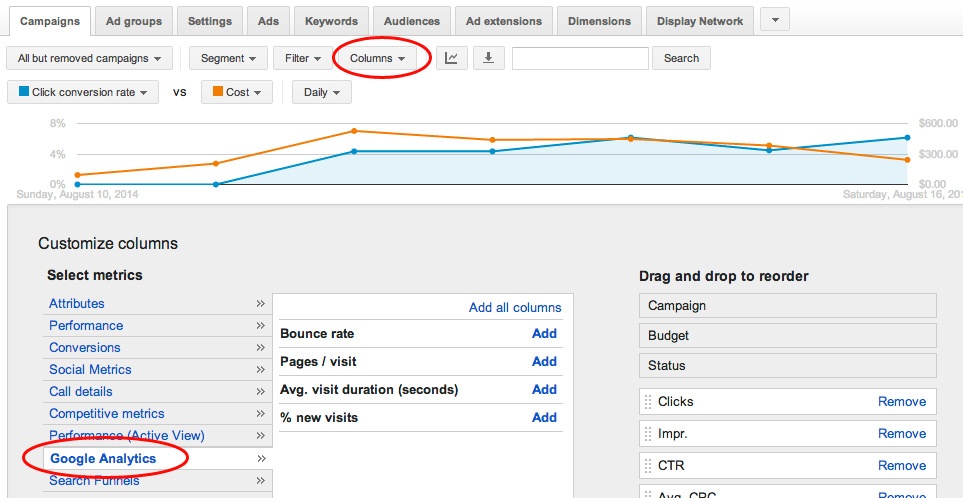The height and width of the screenshot is (498, 963).
Task: Open the Filter dropdown
Action: click(303, 59)
